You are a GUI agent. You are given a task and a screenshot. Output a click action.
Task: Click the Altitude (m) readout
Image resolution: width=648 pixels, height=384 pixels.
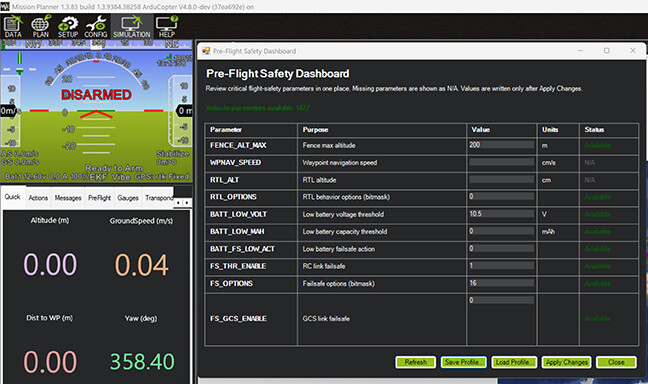coord(50,265)
